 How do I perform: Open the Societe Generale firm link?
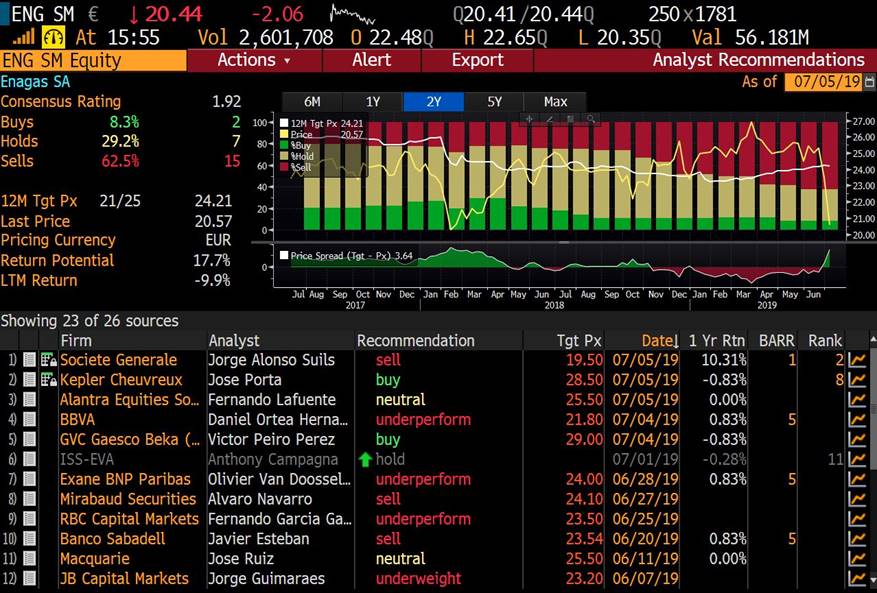119,360
